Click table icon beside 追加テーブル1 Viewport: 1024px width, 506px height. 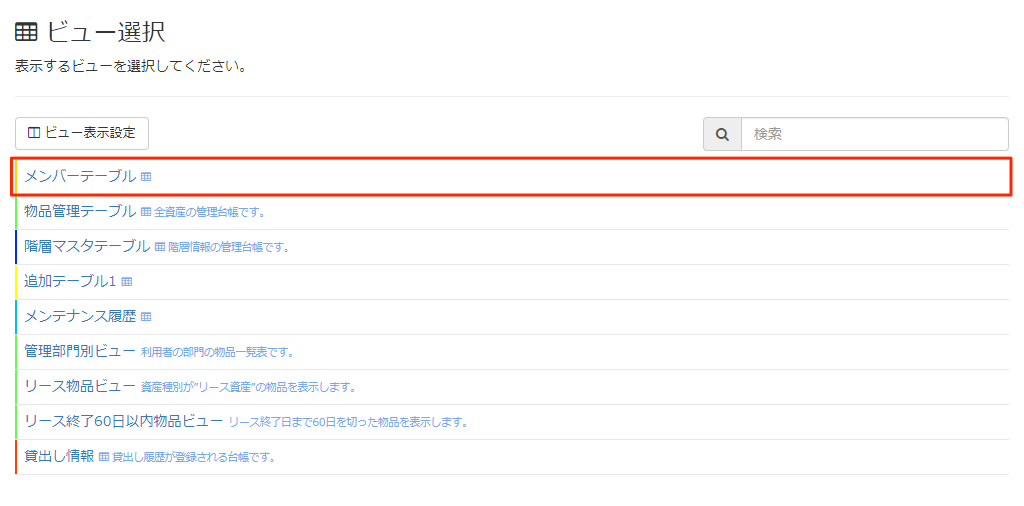coord(127,282)
